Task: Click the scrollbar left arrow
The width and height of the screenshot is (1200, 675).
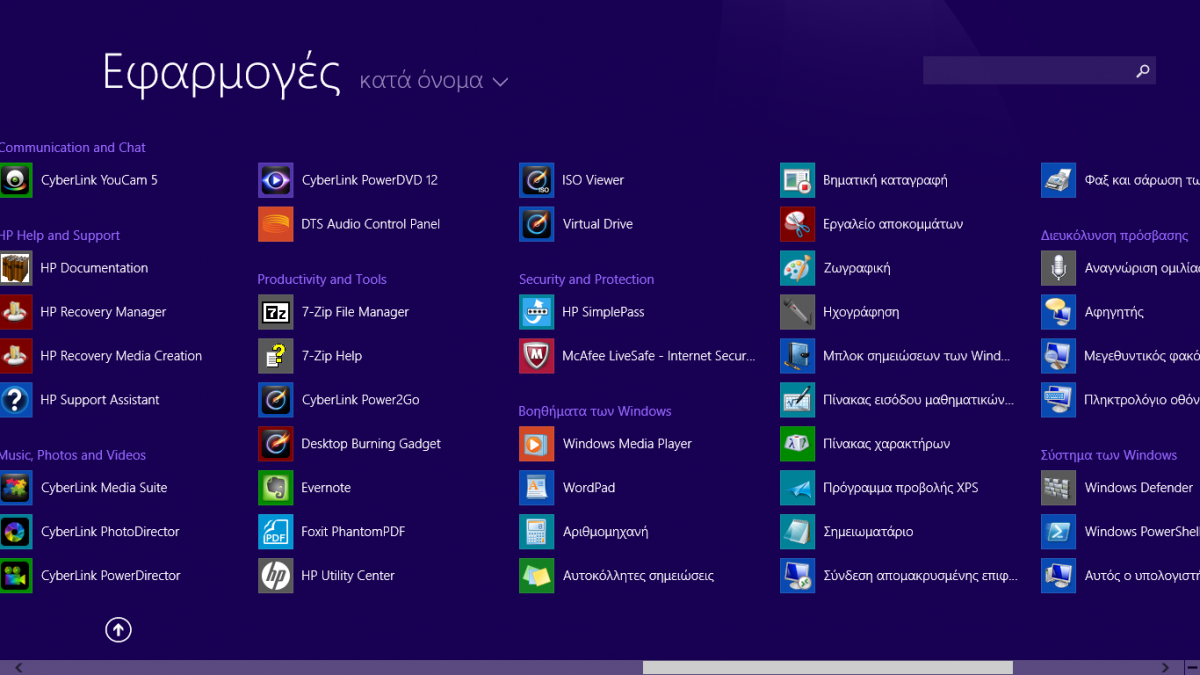Action: click(18, 667)
